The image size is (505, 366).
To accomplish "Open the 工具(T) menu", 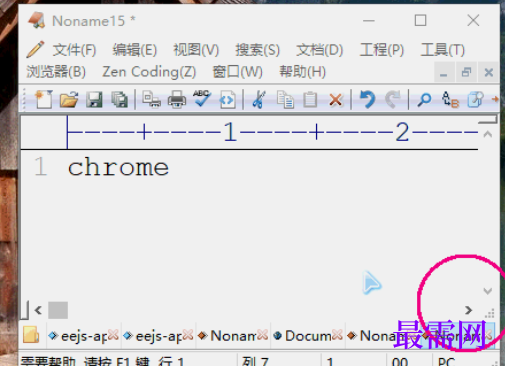I will tap(443, 50).
